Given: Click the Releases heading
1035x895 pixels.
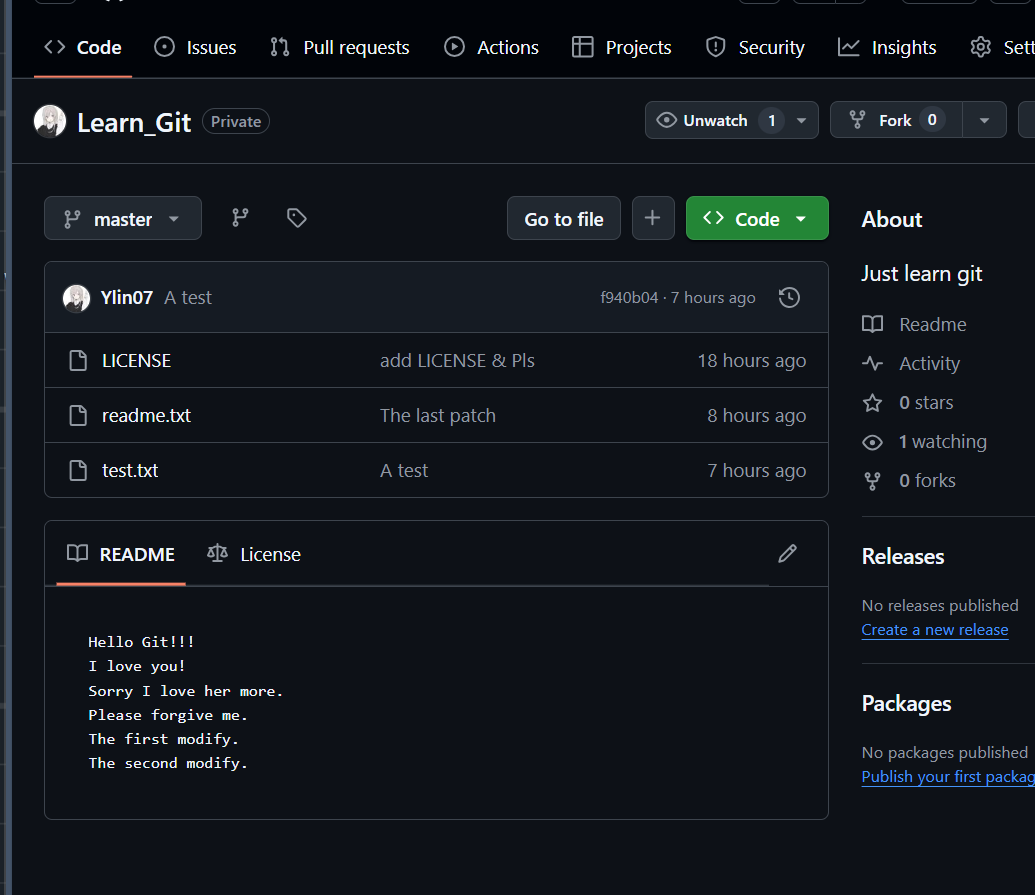Looking at the screenshot, I should [x=903, y=556].
